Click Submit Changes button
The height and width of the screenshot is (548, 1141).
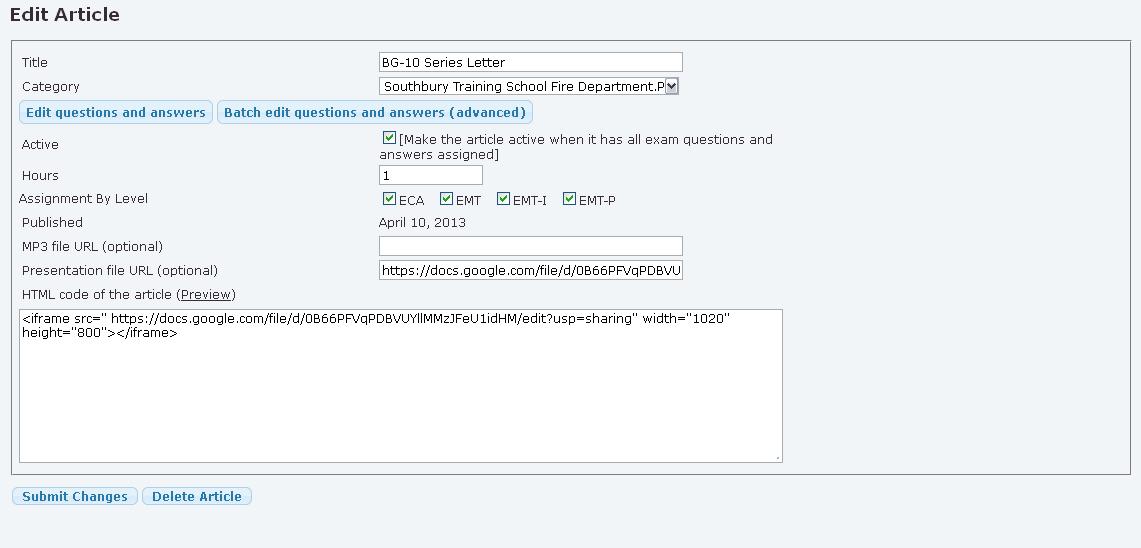pos(75,496)
